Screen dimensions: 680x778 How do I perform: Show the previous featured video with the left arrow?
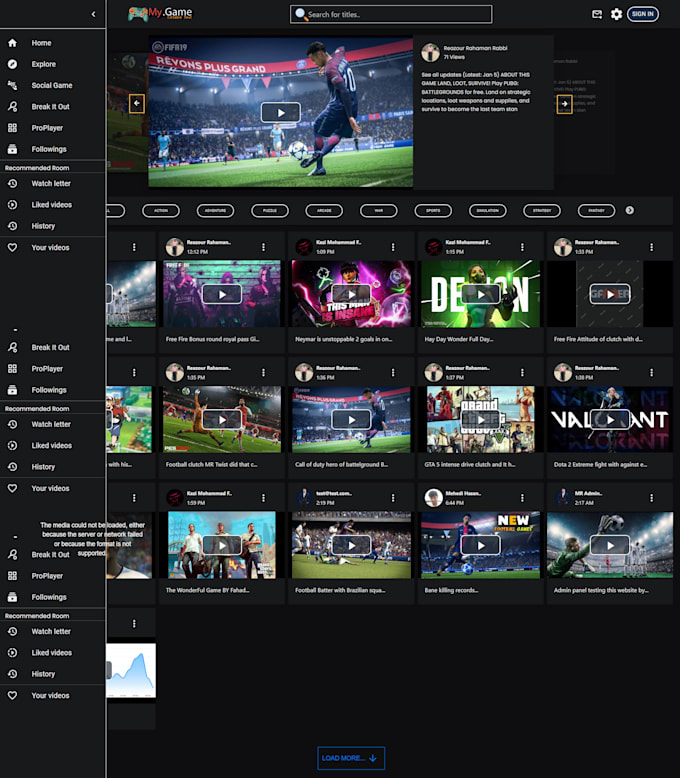(x=137, y=104)
